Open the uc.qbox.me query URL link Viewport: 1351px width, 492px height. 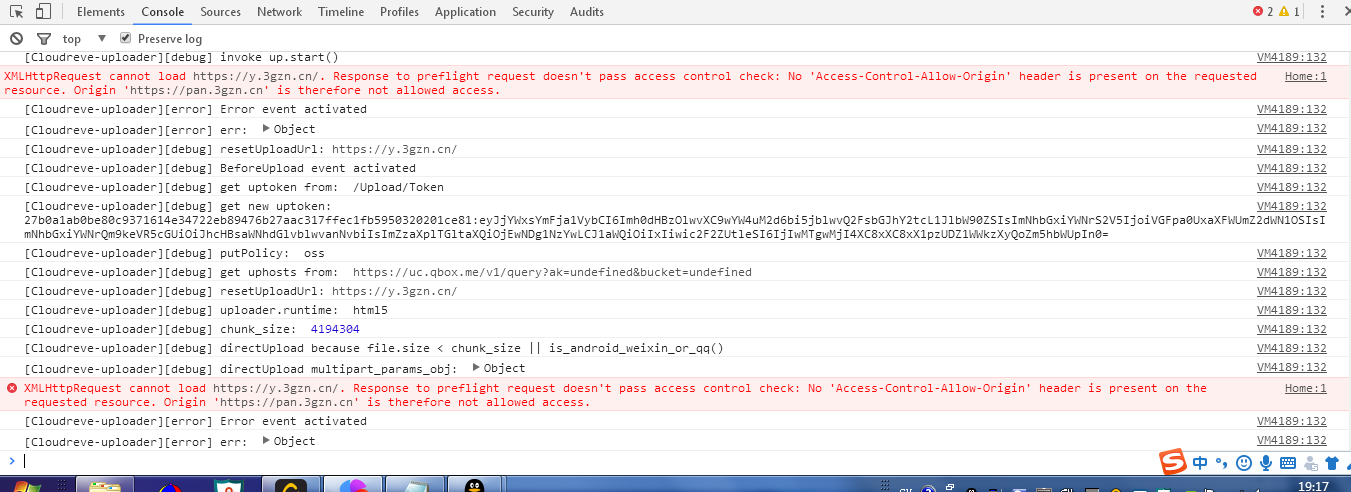point(552,272)
